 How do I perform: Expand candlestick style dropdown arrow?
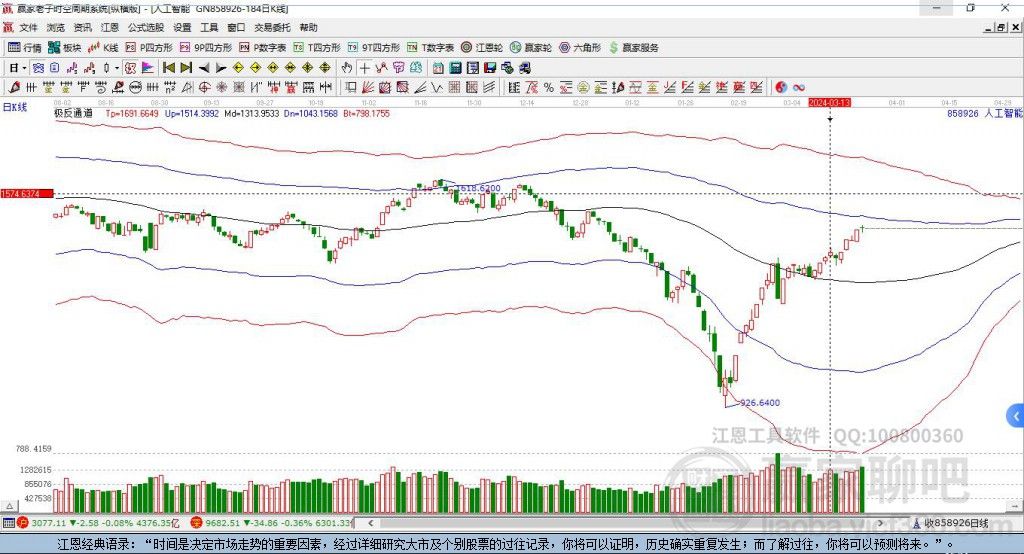[x=117, y=68]
